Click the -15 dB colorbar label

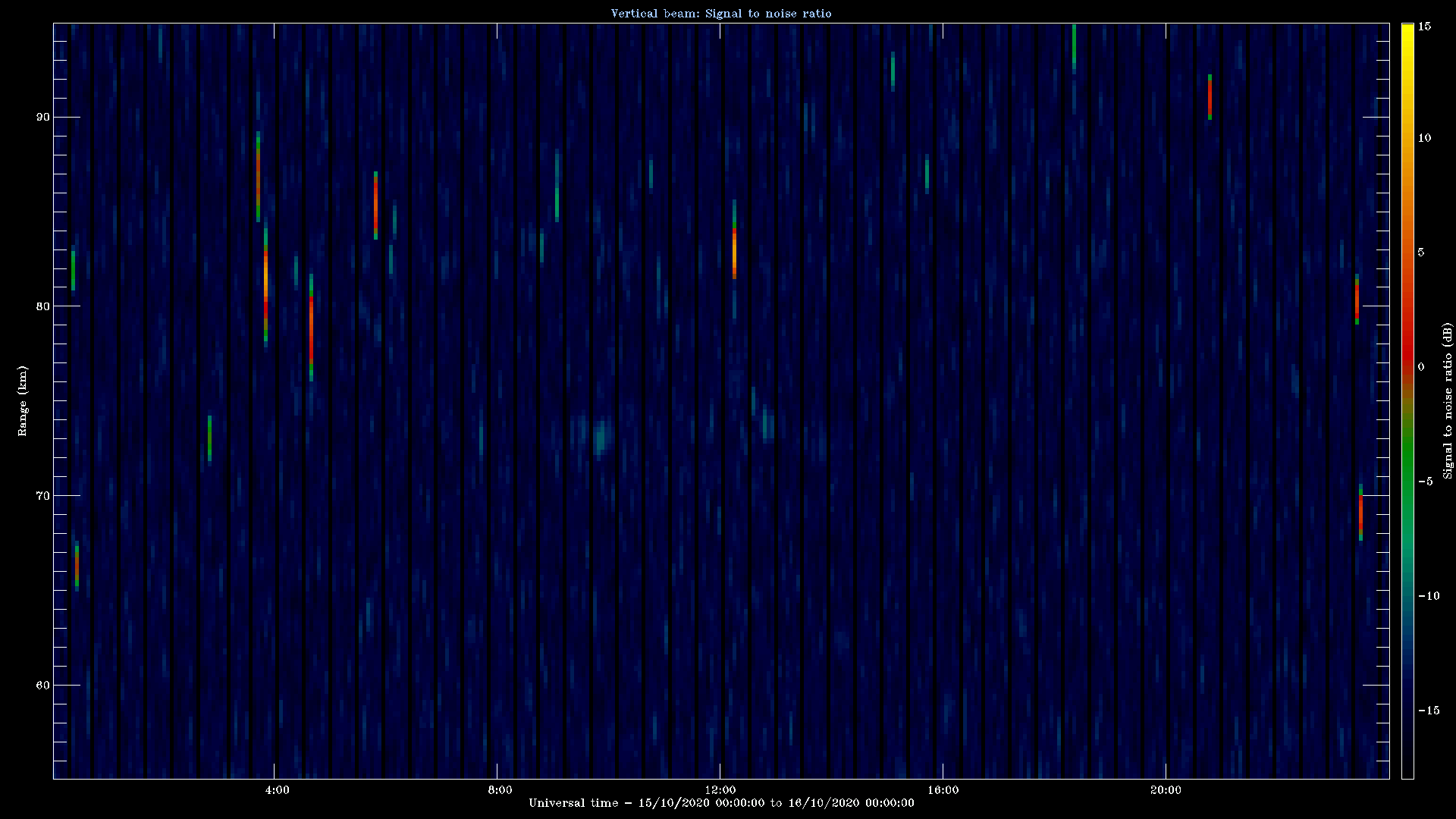[x=1428, y=711]
